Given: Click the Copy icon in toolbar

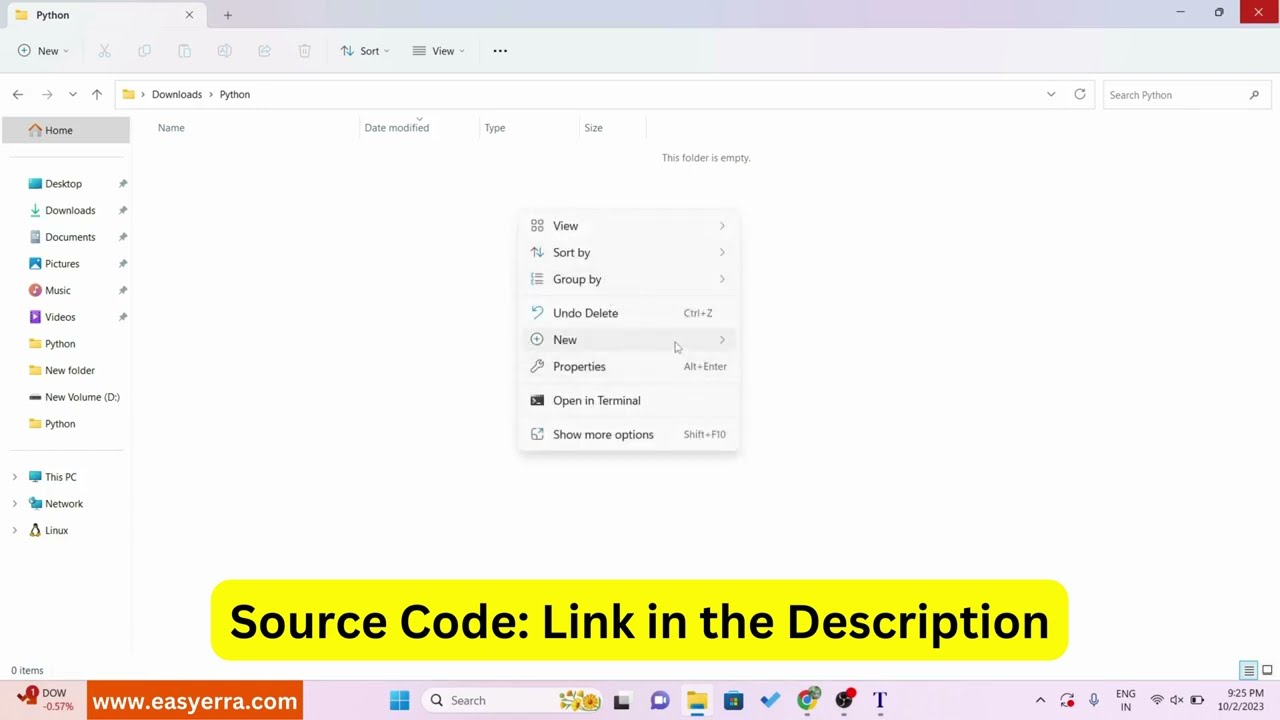Looking at the screenshot, I should tap(144, 51).
